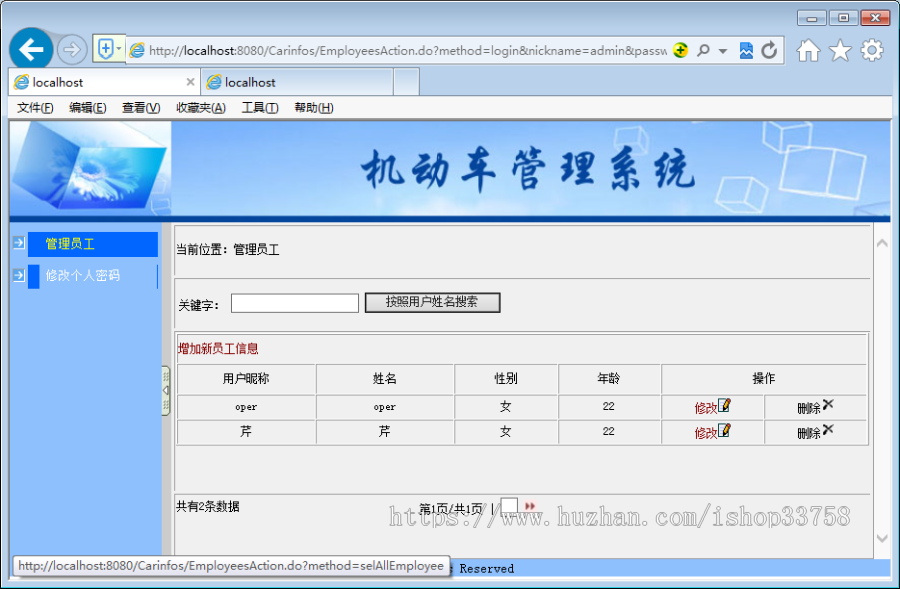The width and height of the screenshot is (900, 589).
Task: Refresh the page with reload icon
Action: [769, 51]
